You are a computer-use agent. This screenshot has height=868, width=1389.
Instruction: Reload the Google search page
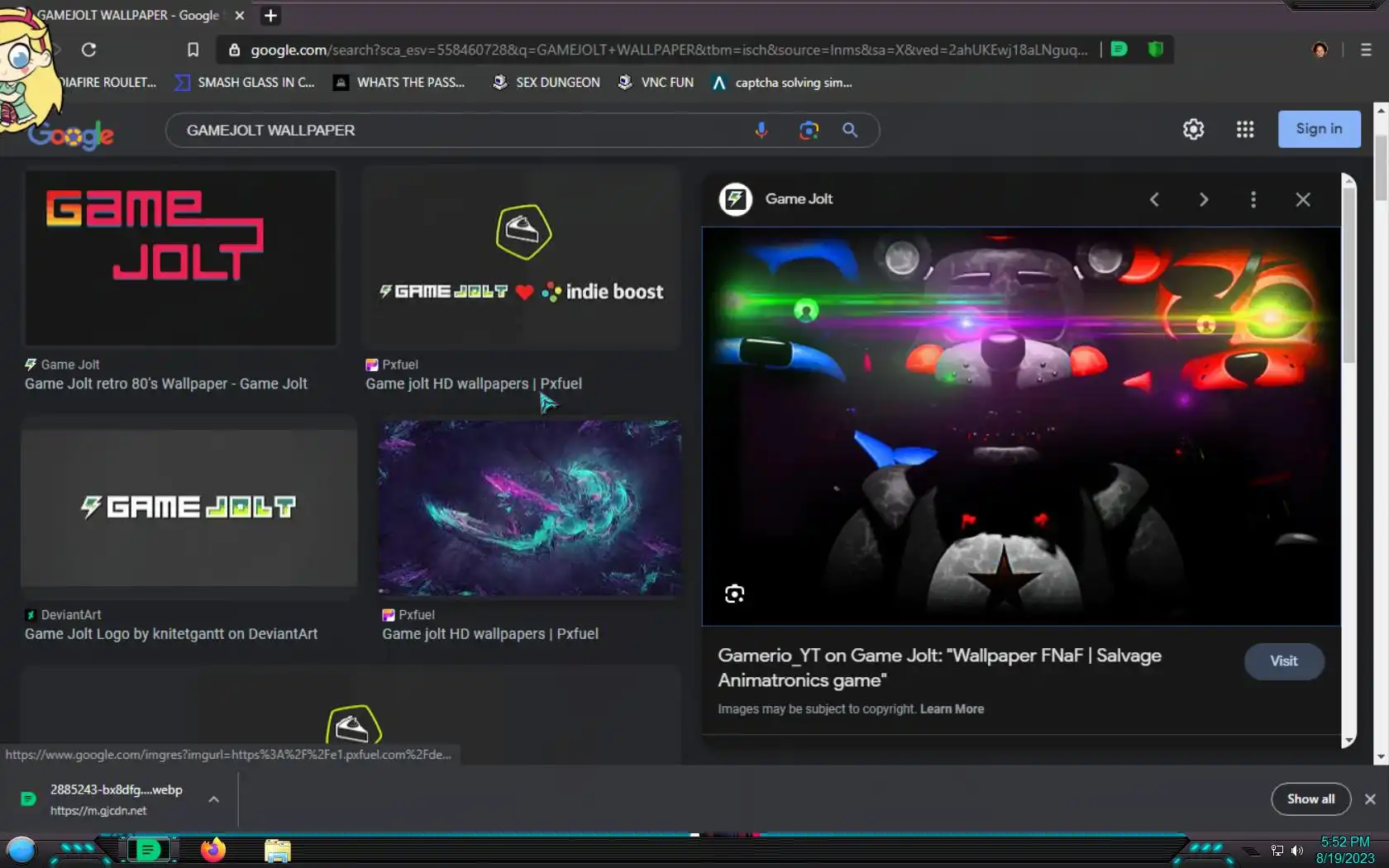88,50
